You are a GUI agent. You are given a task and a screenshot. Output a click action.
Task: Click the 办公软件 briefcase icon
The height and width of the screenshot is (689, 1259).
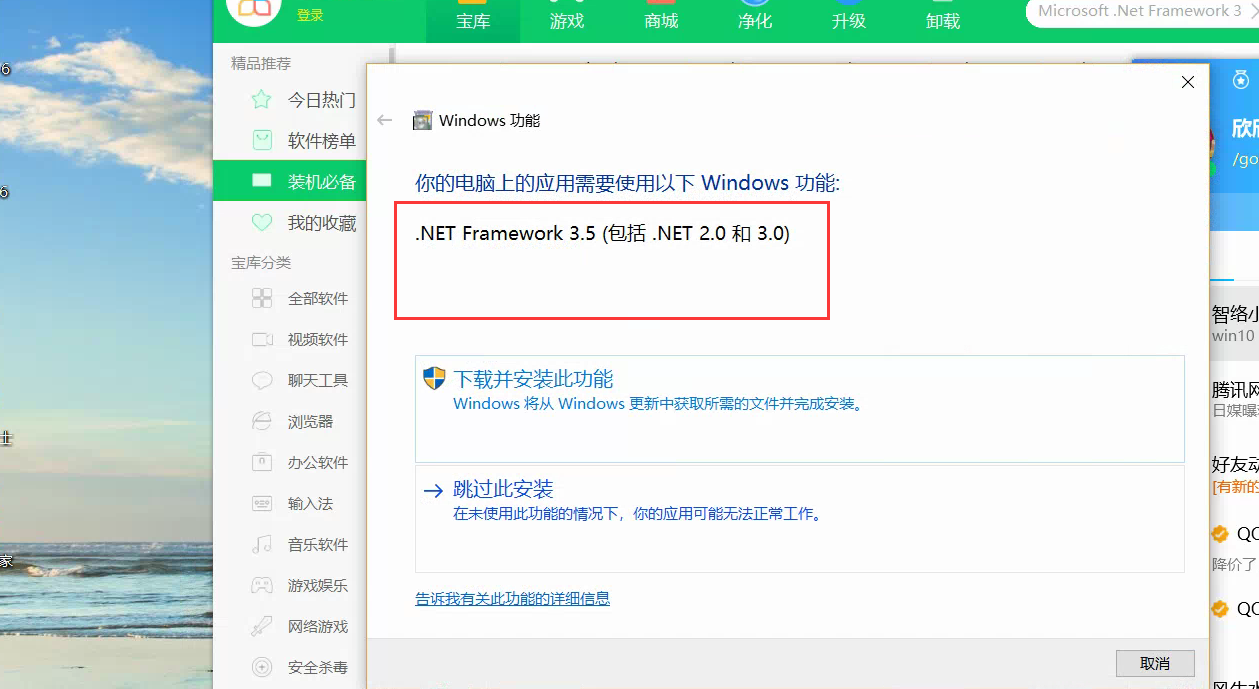[262, 462]
